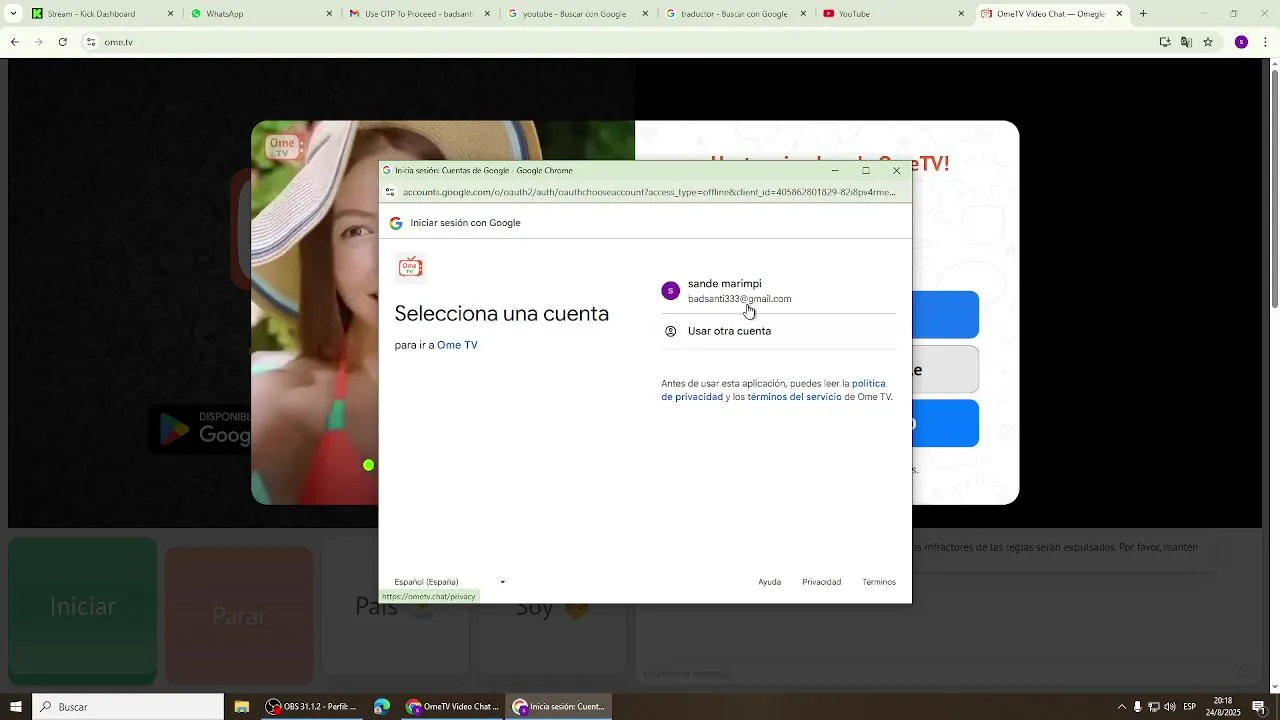1280x720 pixels.
Task: Close the Stream - Kick Dashboard tab
Action: (171, 14)
